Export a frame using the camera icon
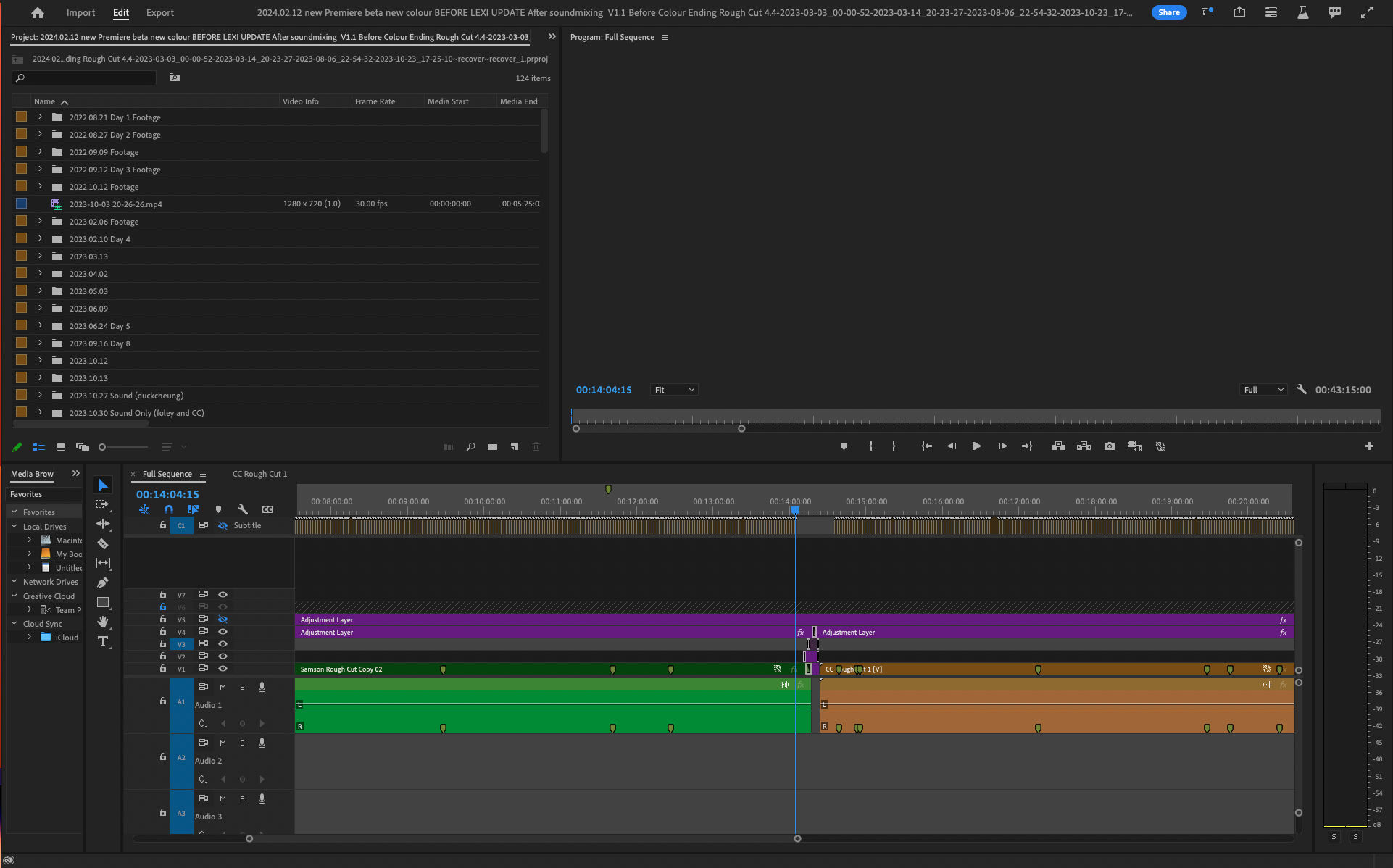Viewport: 1393px width, 868px height. point(1110,446)
